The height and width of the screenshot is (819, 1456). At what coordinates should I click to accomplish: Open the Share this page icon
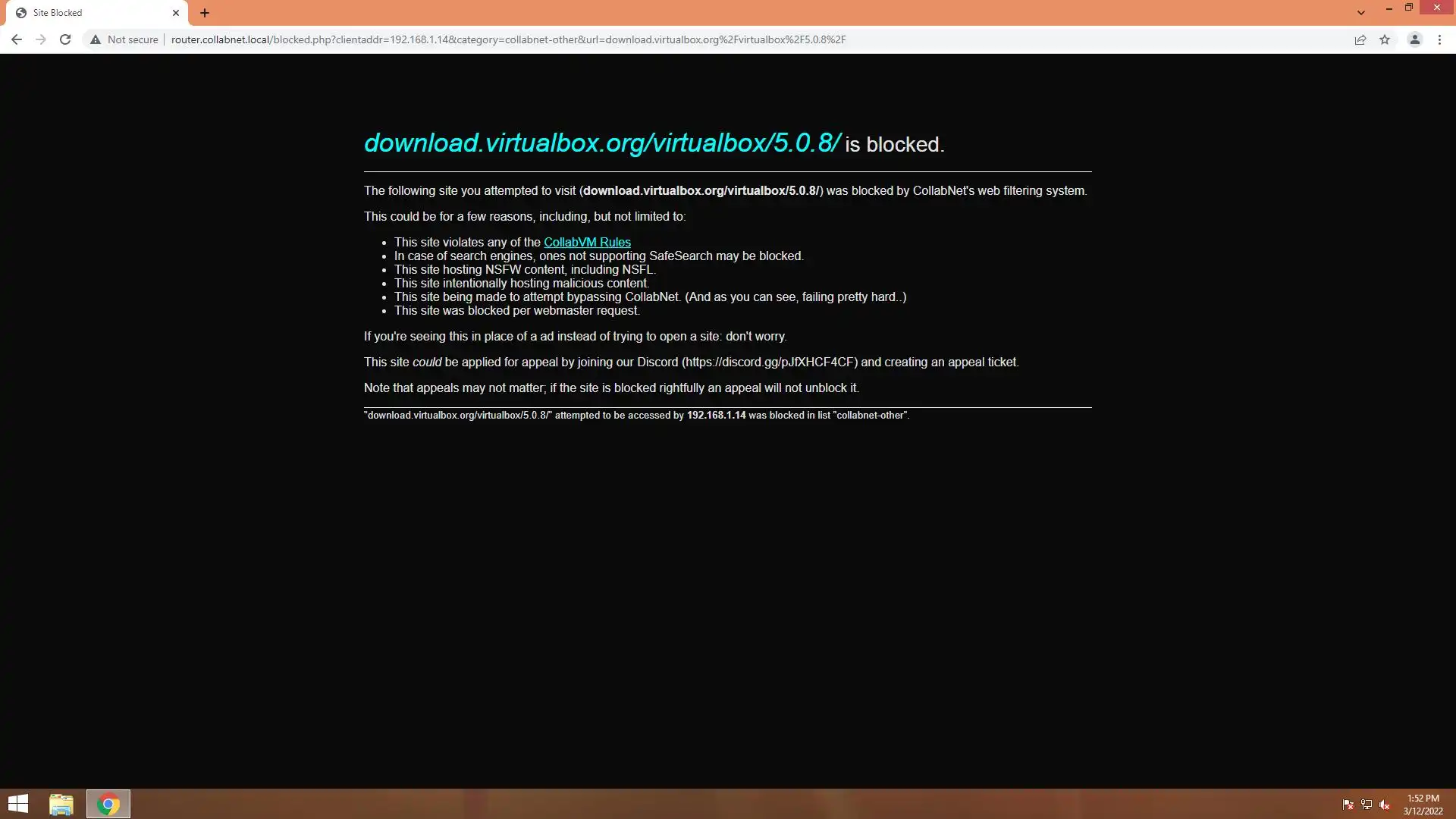pyautogui.click(x=1360, y=39)
